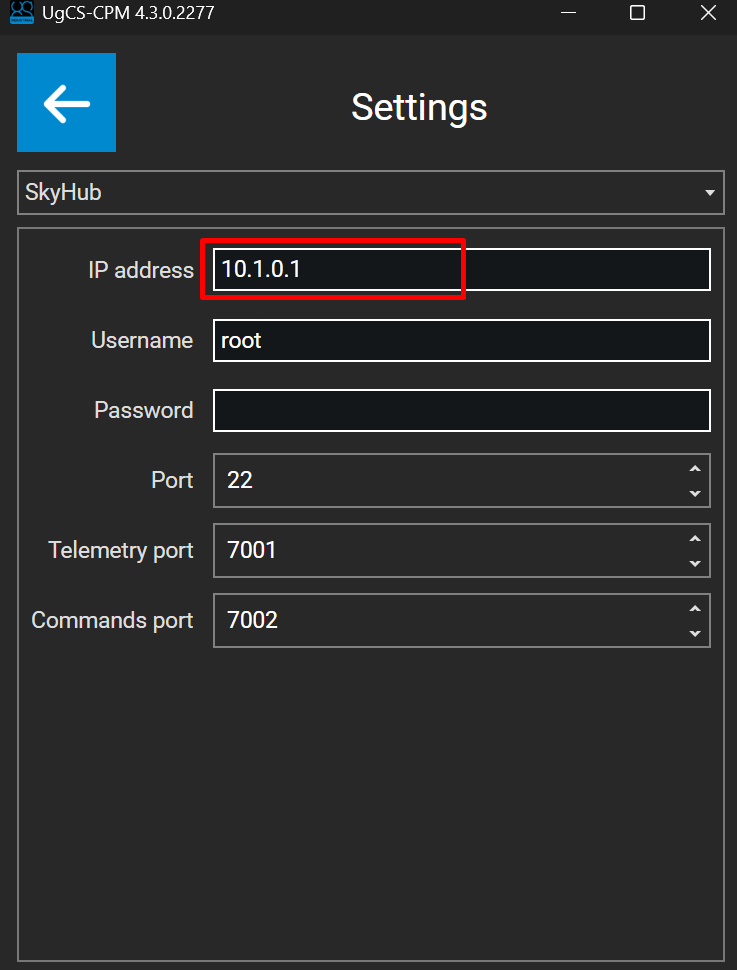Decrement Telemetry port with down arrow
The height and width of the screenshot is (970, 737).
(x=694, y=562)
